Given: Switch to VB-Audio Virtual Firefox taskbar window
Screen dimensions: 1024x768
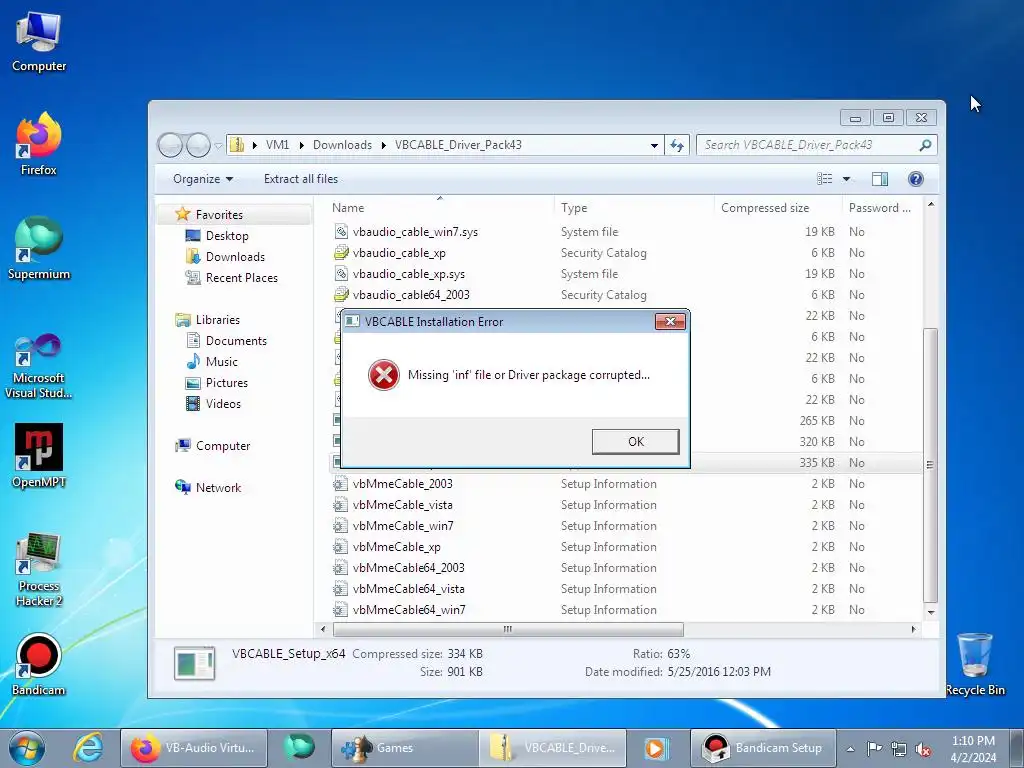Looking at the screenshot, I should pos(193,748).
